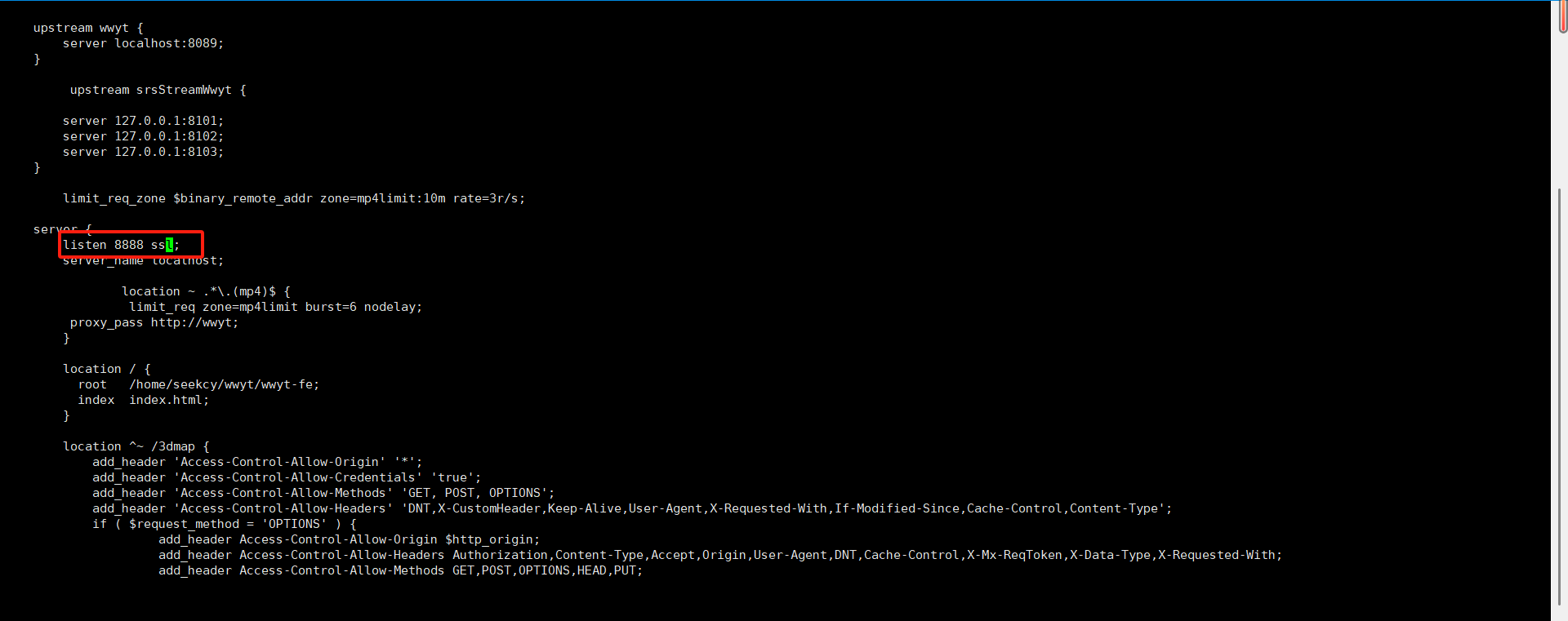The image size is (1568, 621).
Task: Click 'limit_req zone=mp4limit burst=6 nodelay;' line
Action: 275,307
